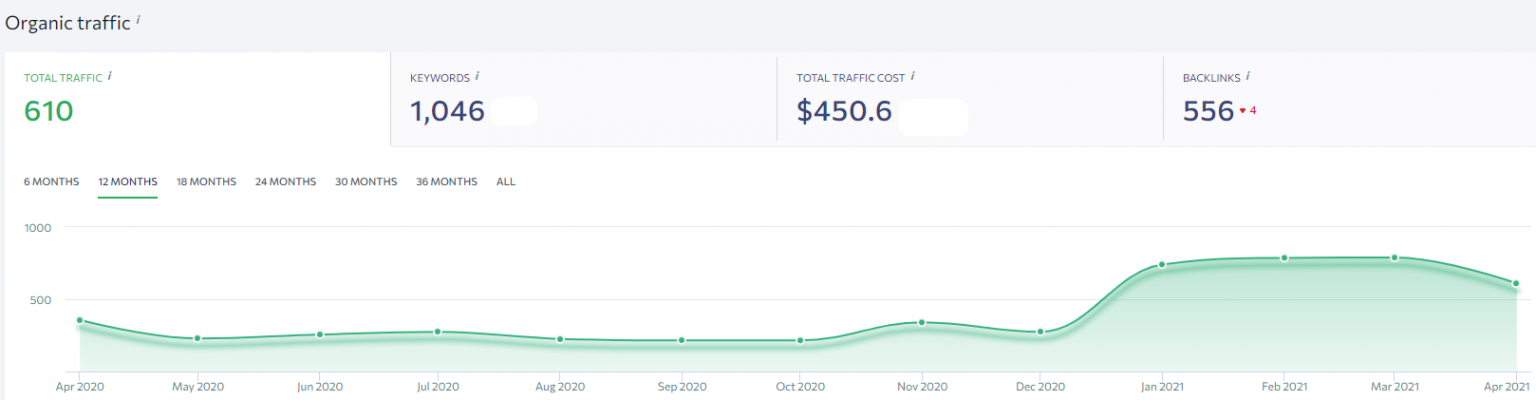Show the 30 Months time range
Screen dimensions: 1536x400
(x=366, y=182)
